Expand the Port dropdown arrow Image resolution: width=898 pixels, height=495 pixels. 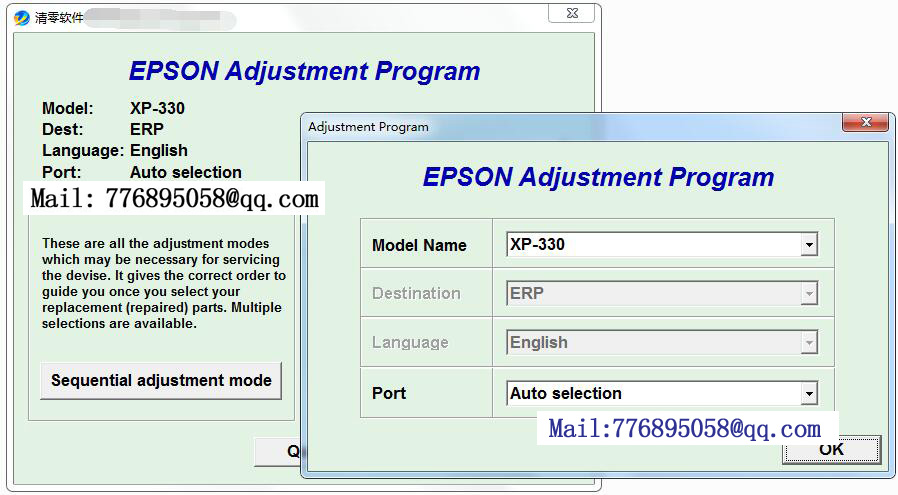coord(809,394)
